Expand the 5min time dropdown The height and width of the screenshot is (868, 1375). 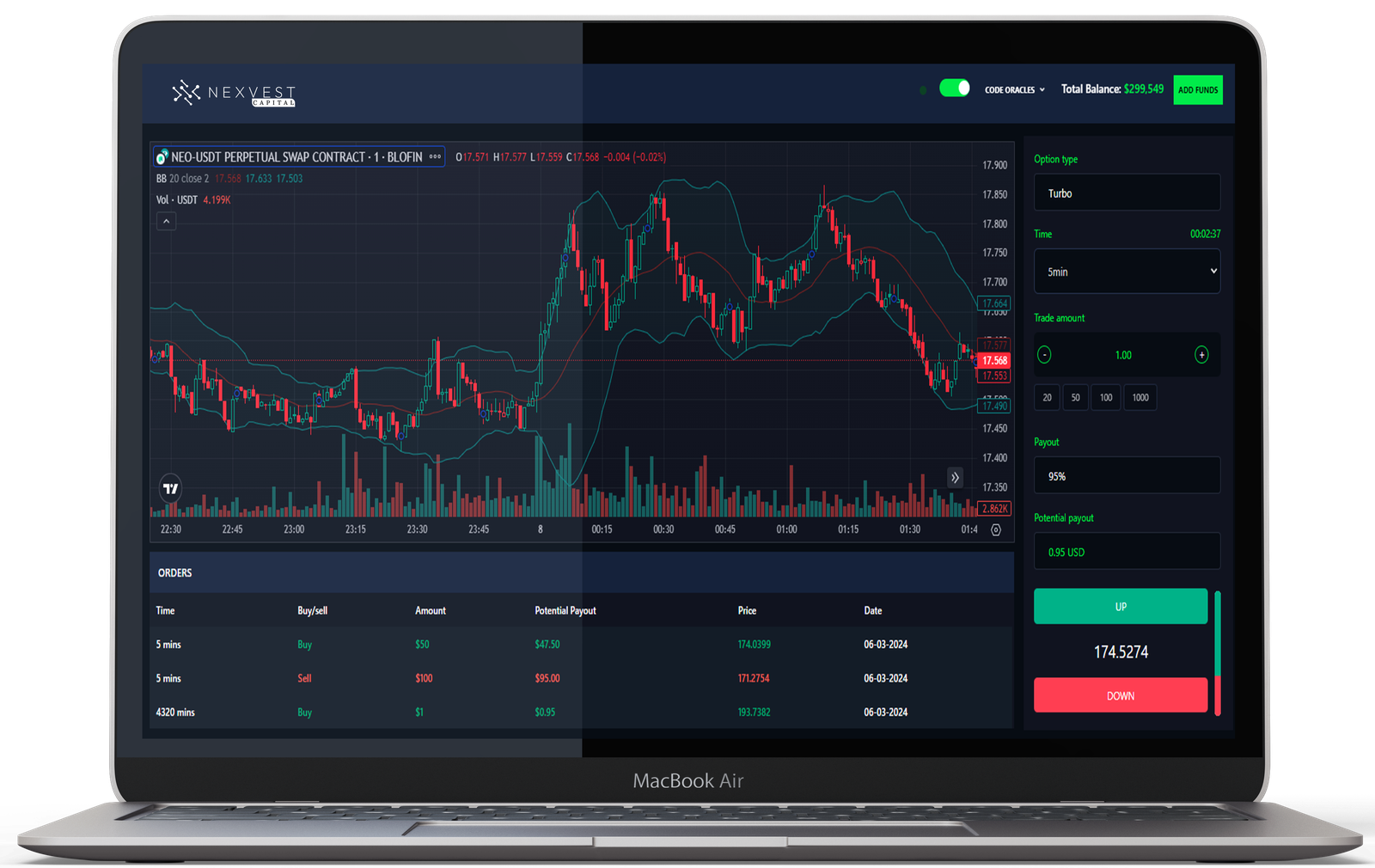(x=1127, y=272)
